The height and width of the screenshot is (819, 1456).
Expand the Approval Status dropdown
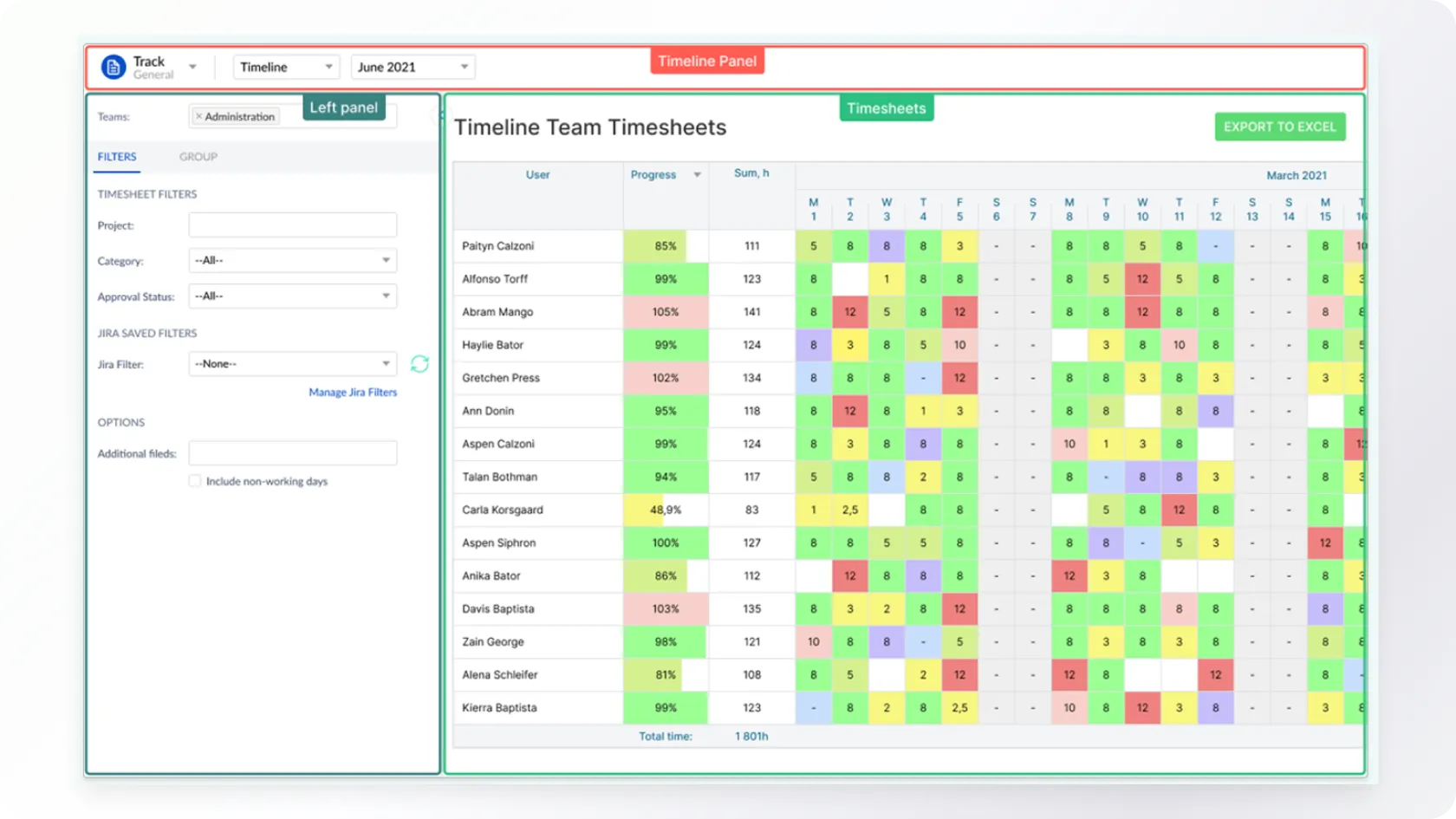[292, 296]
